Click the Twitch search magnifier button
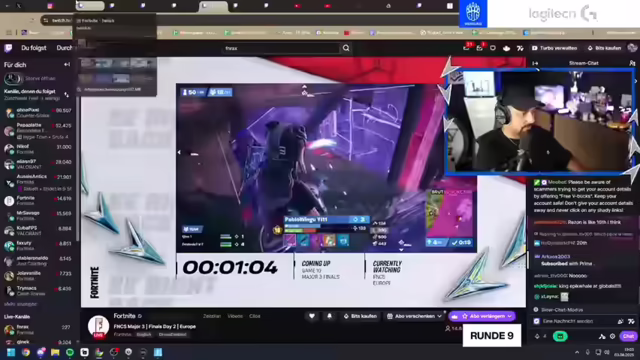 click(x=346, y=48)
